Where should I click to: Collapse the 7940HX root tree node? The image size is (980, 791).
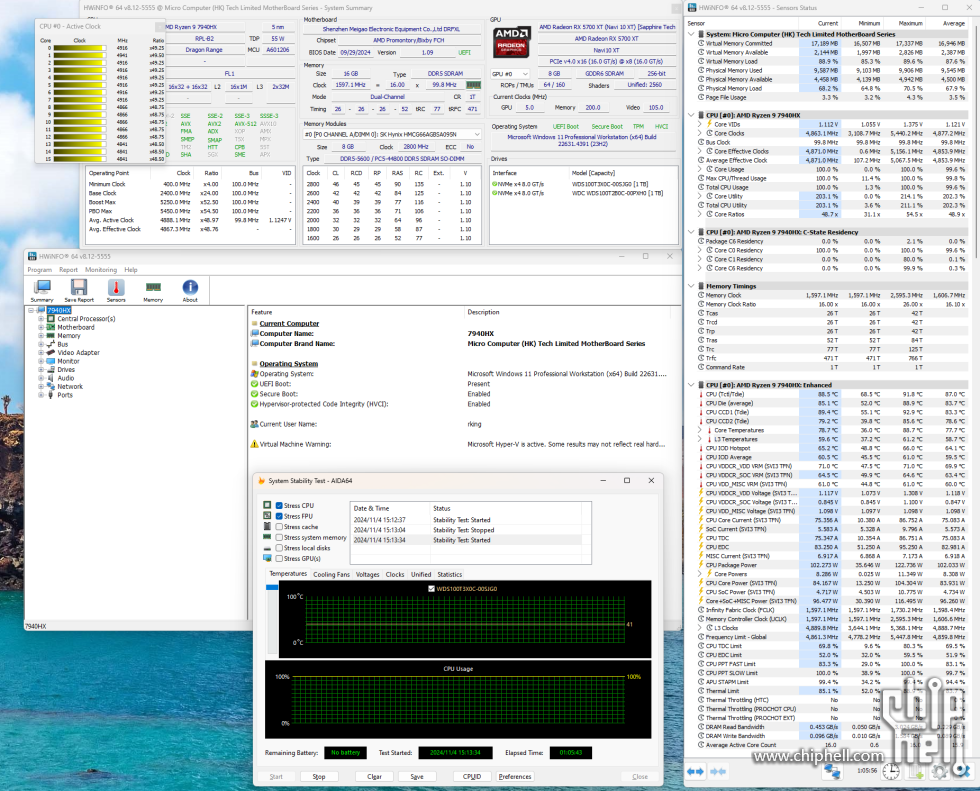pos(31,310)
